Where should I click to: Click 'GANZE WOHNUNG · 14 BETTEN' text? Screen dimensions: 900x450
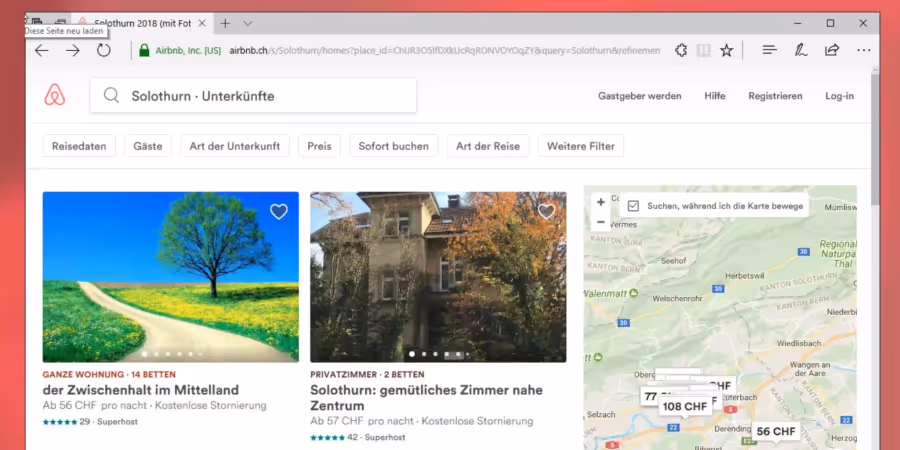109,374
